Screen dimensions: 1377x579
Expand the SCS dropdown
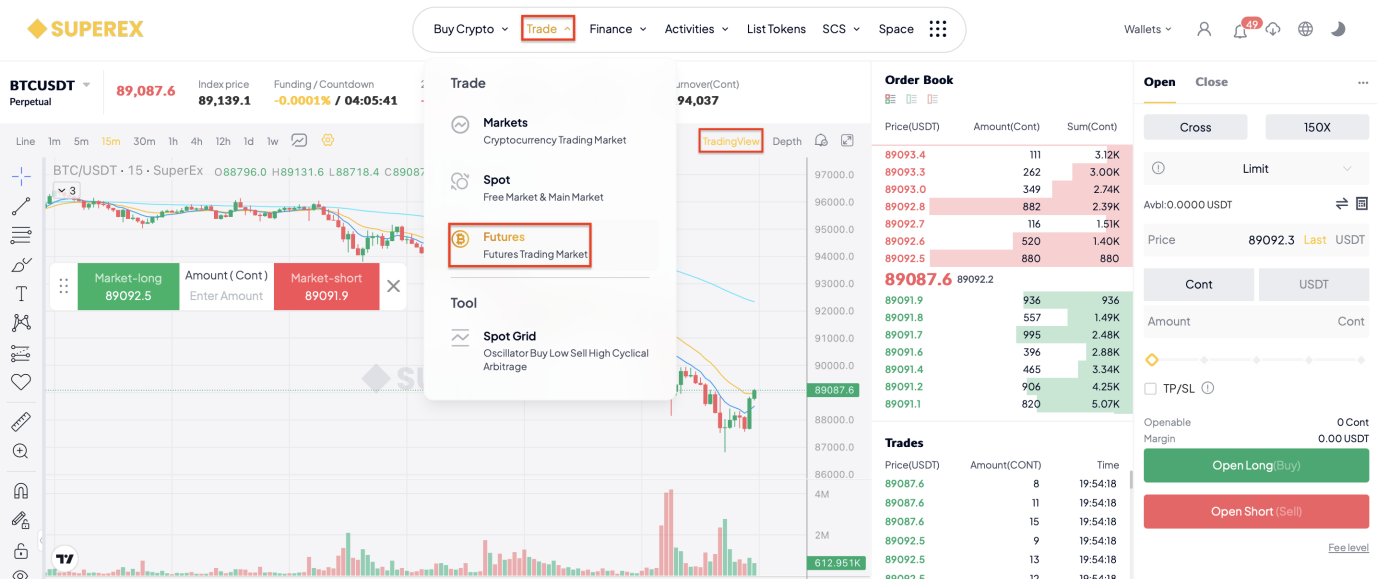(x=841, y=29)
